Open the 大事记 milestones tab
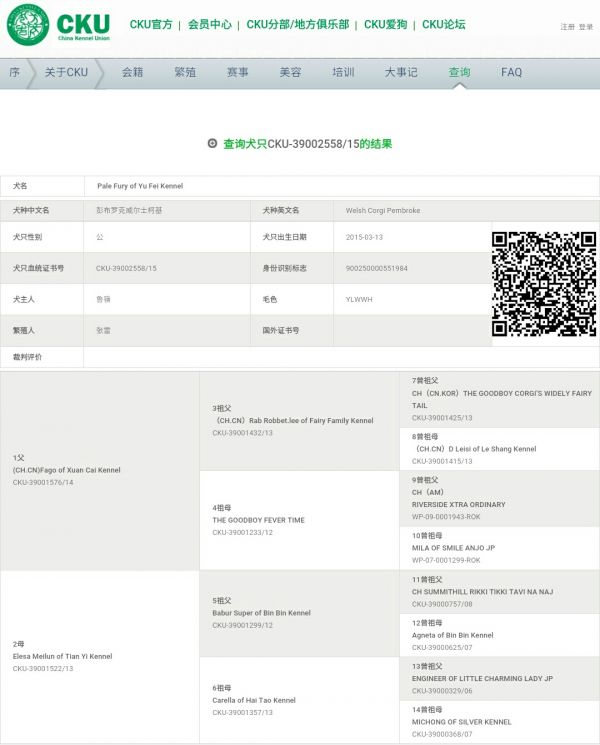The height and width of the screenshot is (745, 600). click(401, 72)
